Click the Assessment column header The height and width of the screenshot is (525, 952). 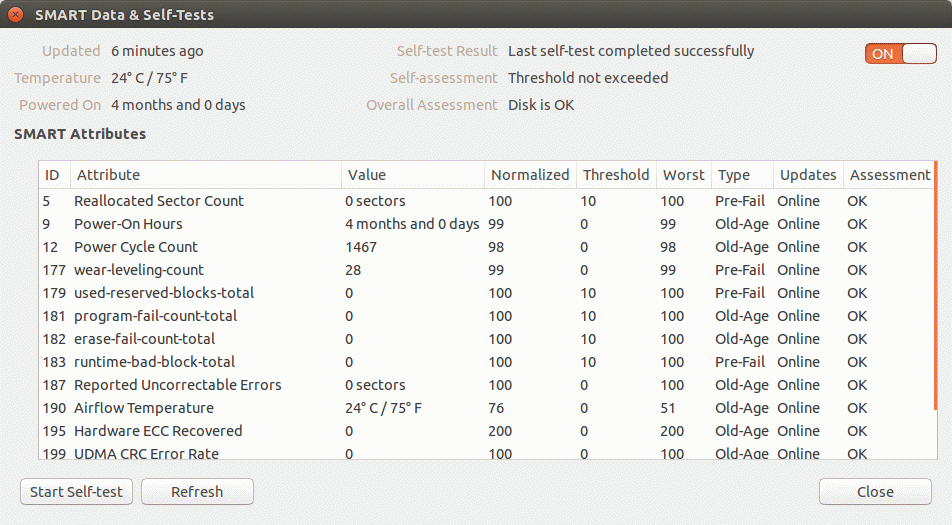[889, 175]
